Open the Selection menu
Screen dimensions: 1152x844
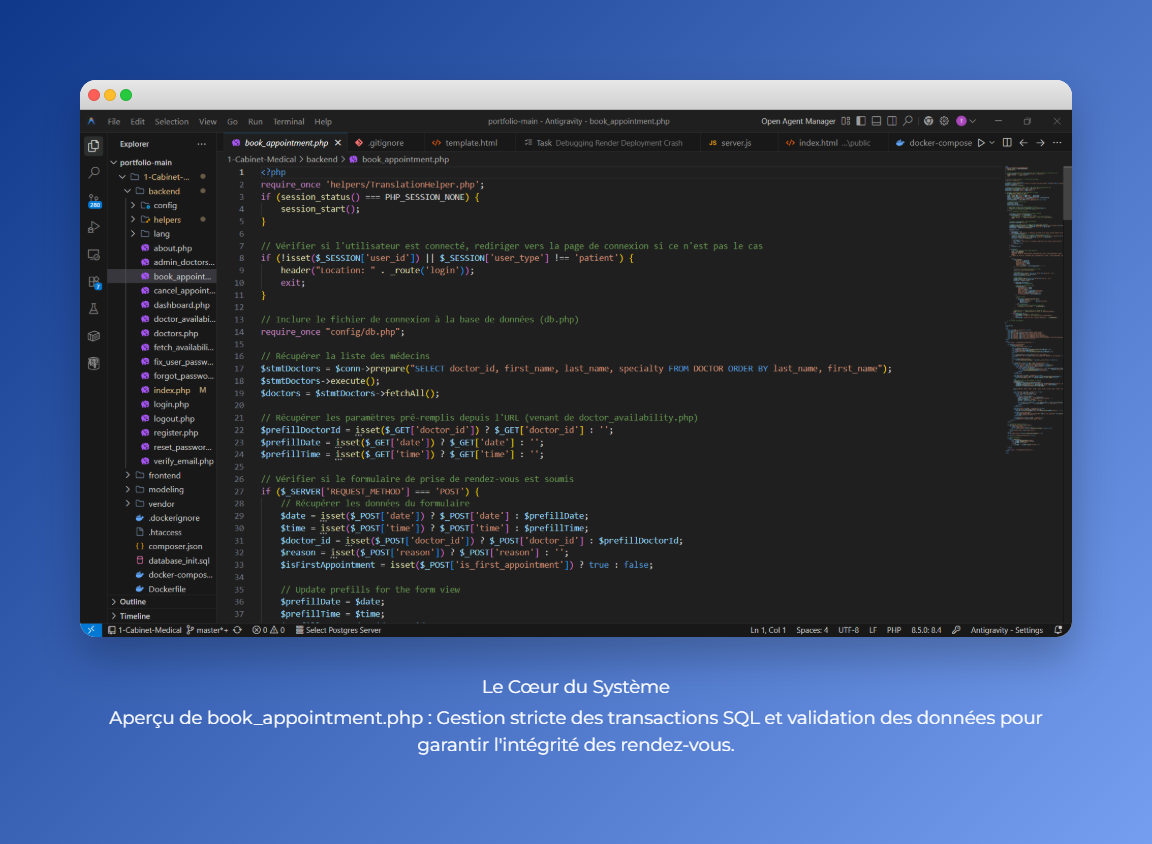click(171, 122)
